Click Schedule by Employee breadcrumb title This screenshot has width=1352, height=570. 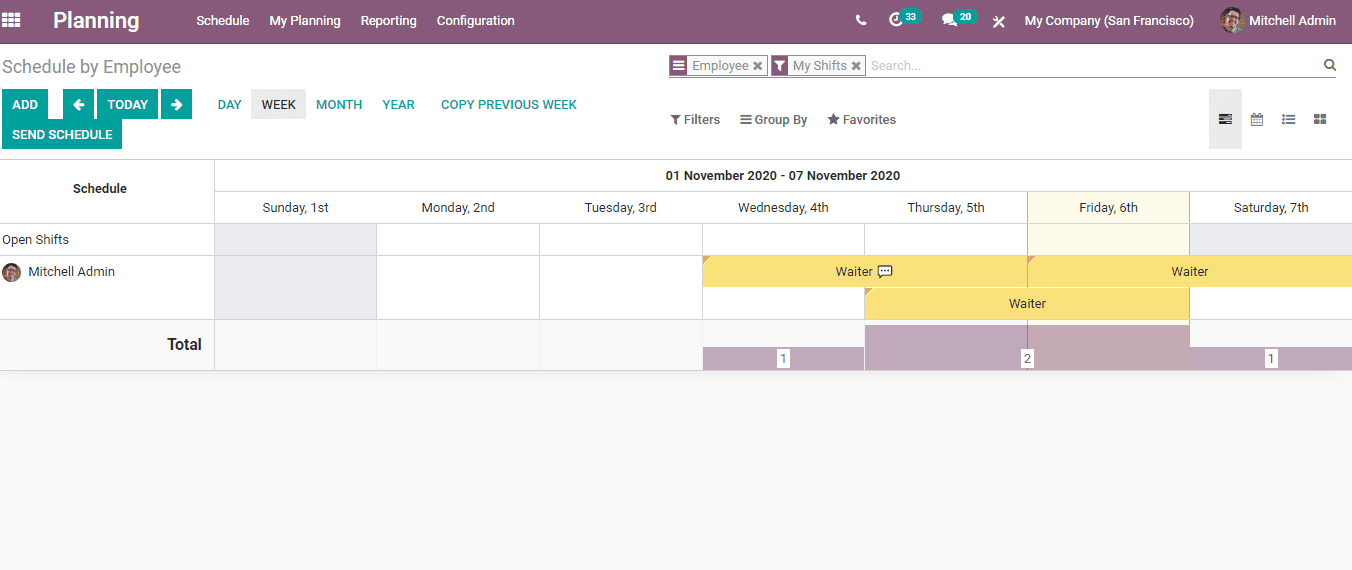tap(92, 67)
